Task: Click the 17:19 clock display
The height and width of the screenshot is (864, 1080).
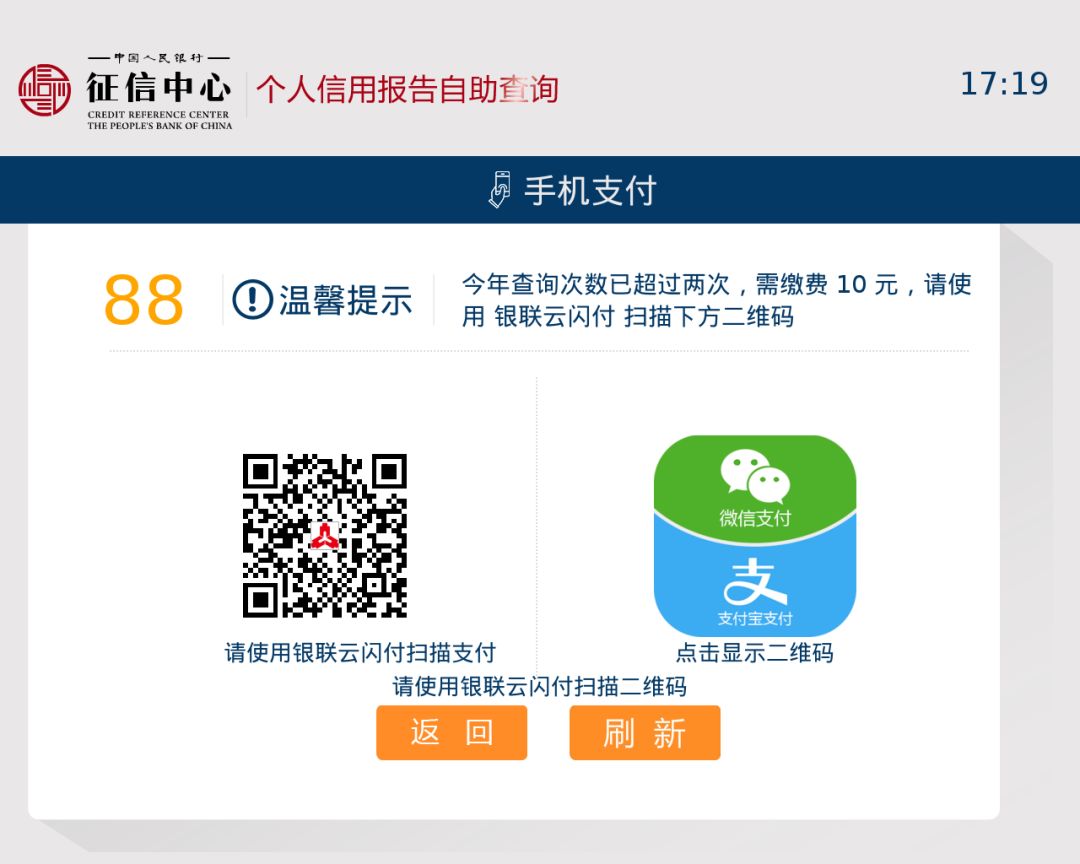Action: [1004, 84]
